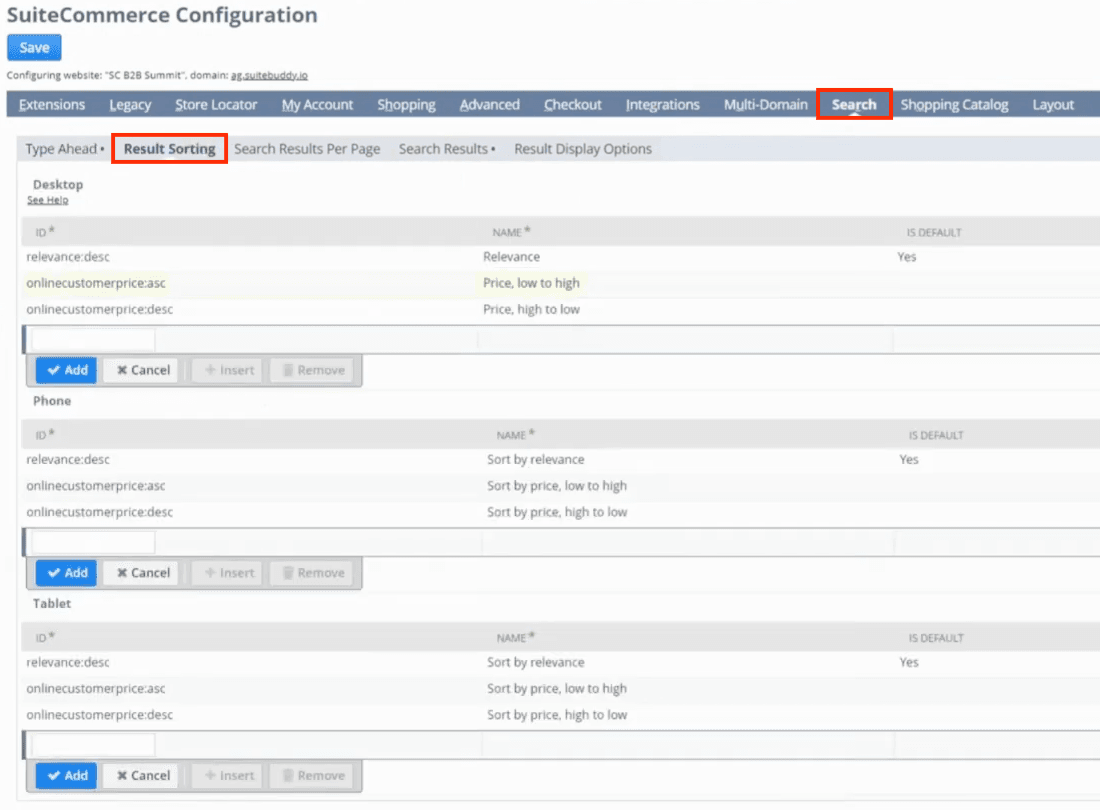The image size is (1100, 810).
Task: Select Phone row onlinecustomerprice:desc ID
Action: click(100, 512)
